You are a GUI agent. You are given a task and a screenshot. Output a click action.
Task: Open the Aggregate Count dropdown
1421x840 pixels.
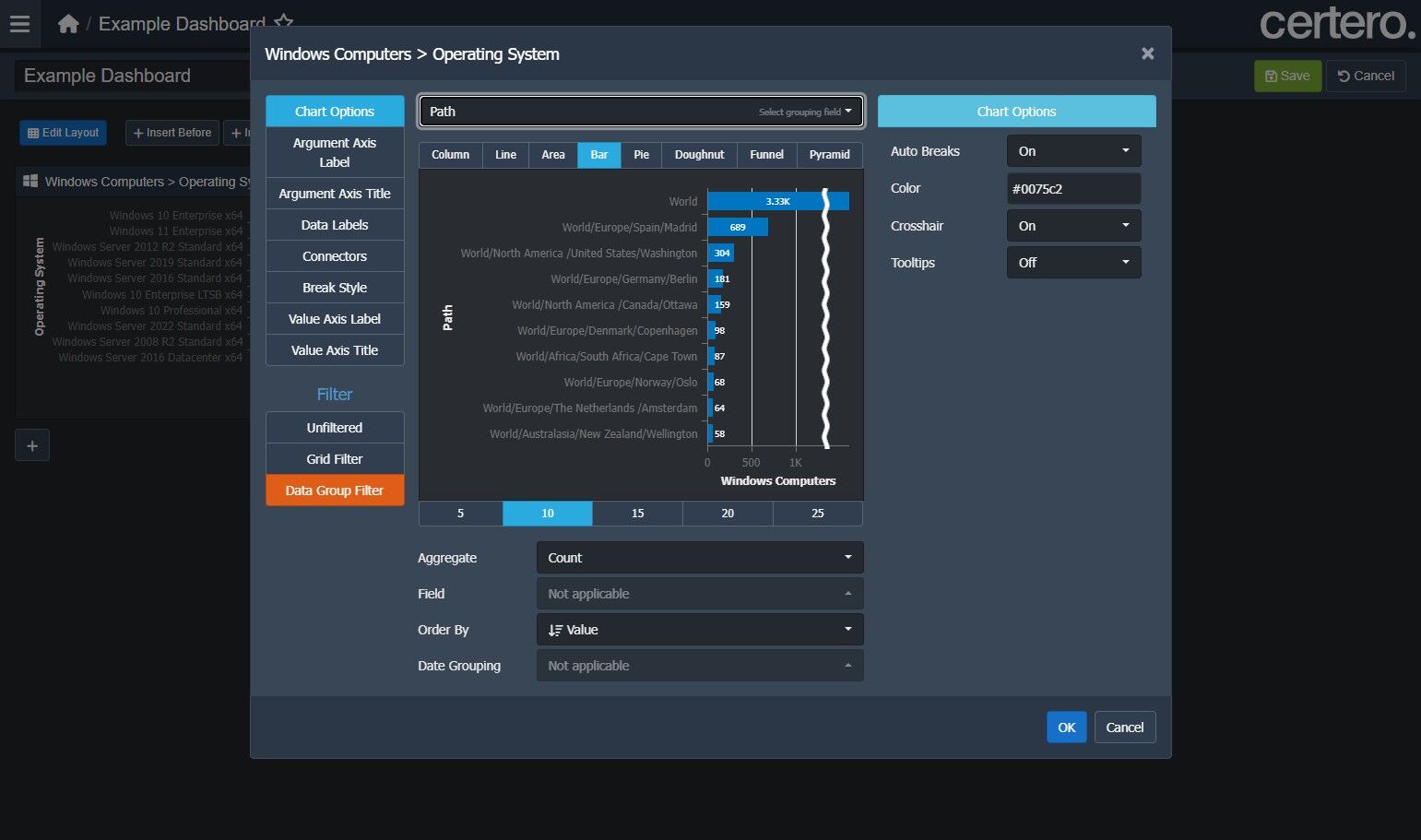[x=700, y=558]
